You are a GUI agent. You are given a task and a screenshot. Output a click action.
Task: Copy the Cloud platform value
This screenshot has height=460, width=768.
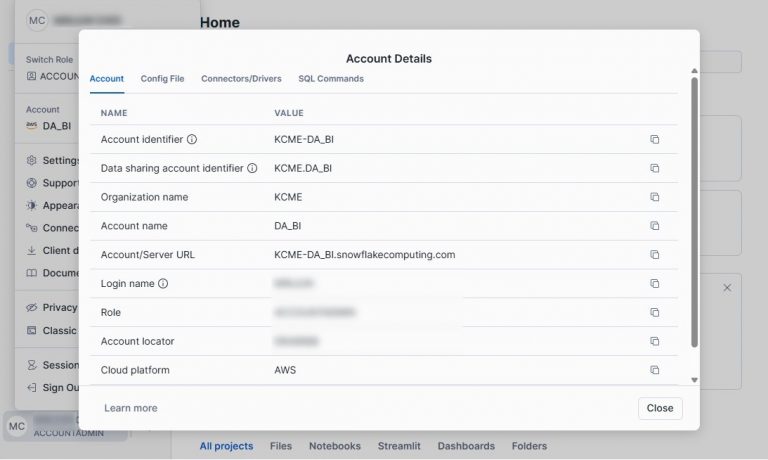655,370
